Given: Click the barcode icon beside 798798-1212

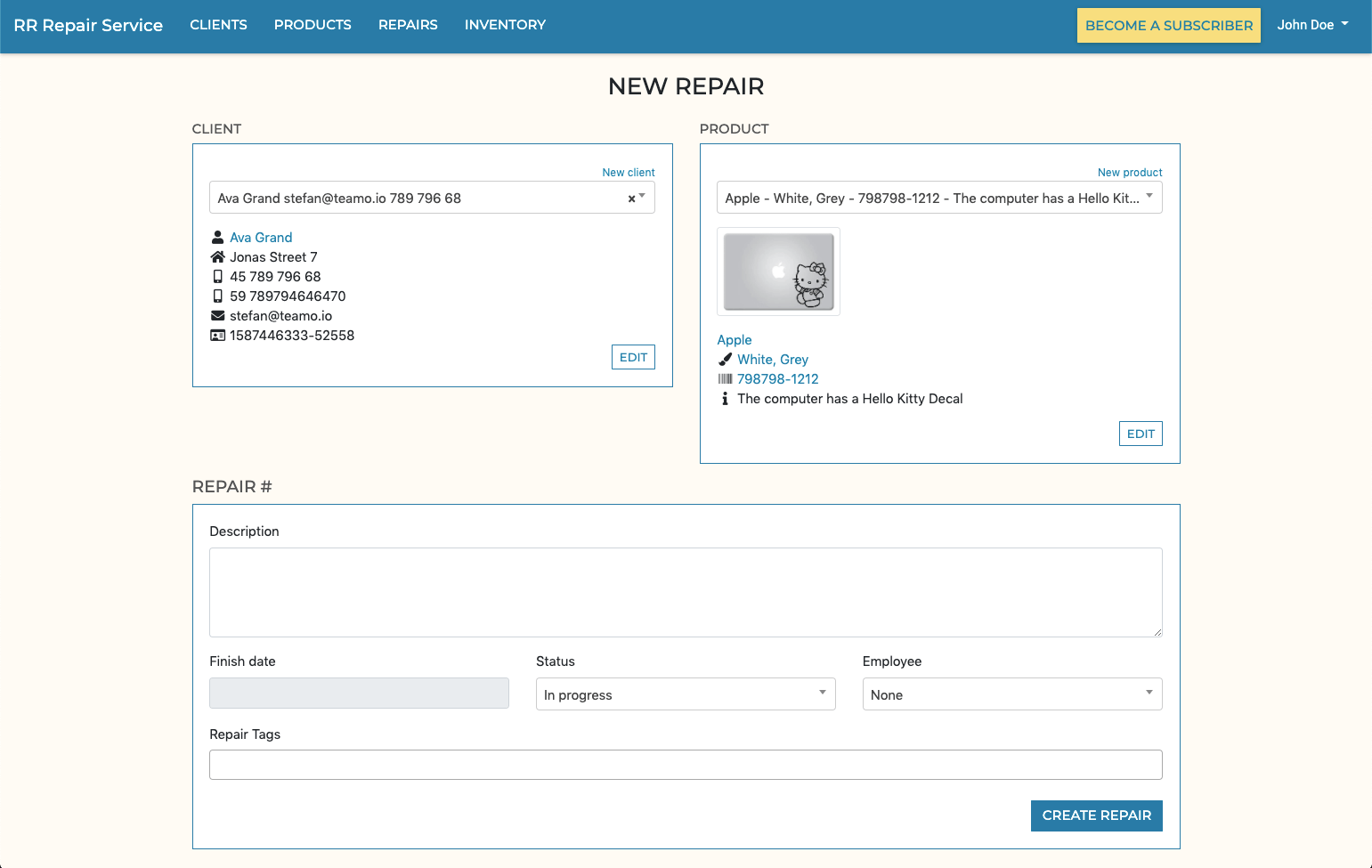Looking at the screenshot, I should pos(725,378).
